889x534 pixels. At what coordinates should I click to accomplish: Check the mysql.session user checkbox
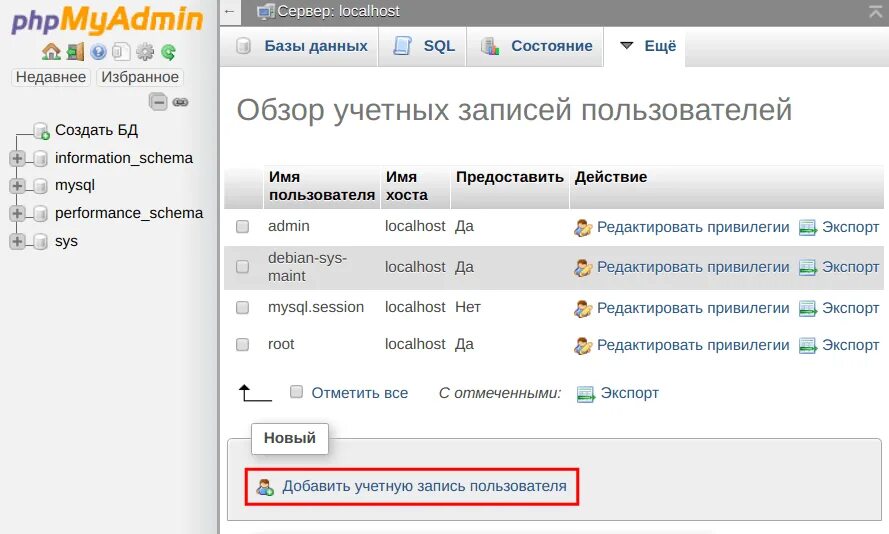point(243,307)
